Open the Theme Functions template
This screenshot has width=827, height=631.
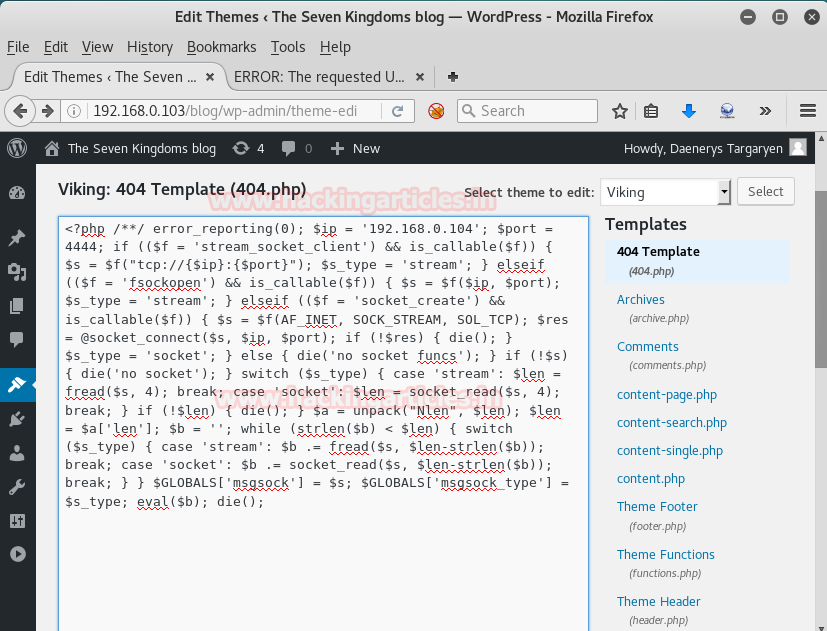(666, 554)
